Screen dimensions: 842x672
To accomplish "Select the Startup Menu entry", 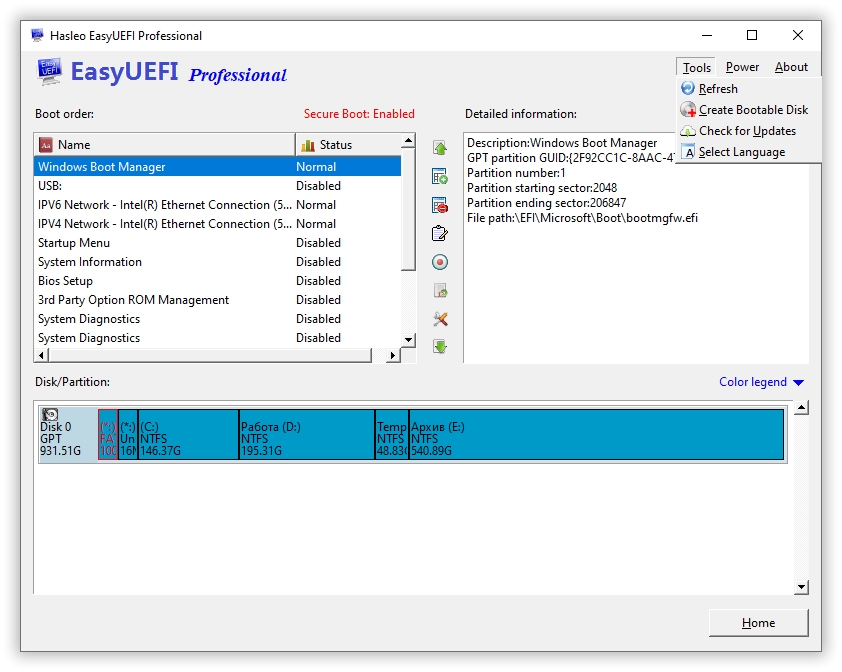I will click(217, 243).
